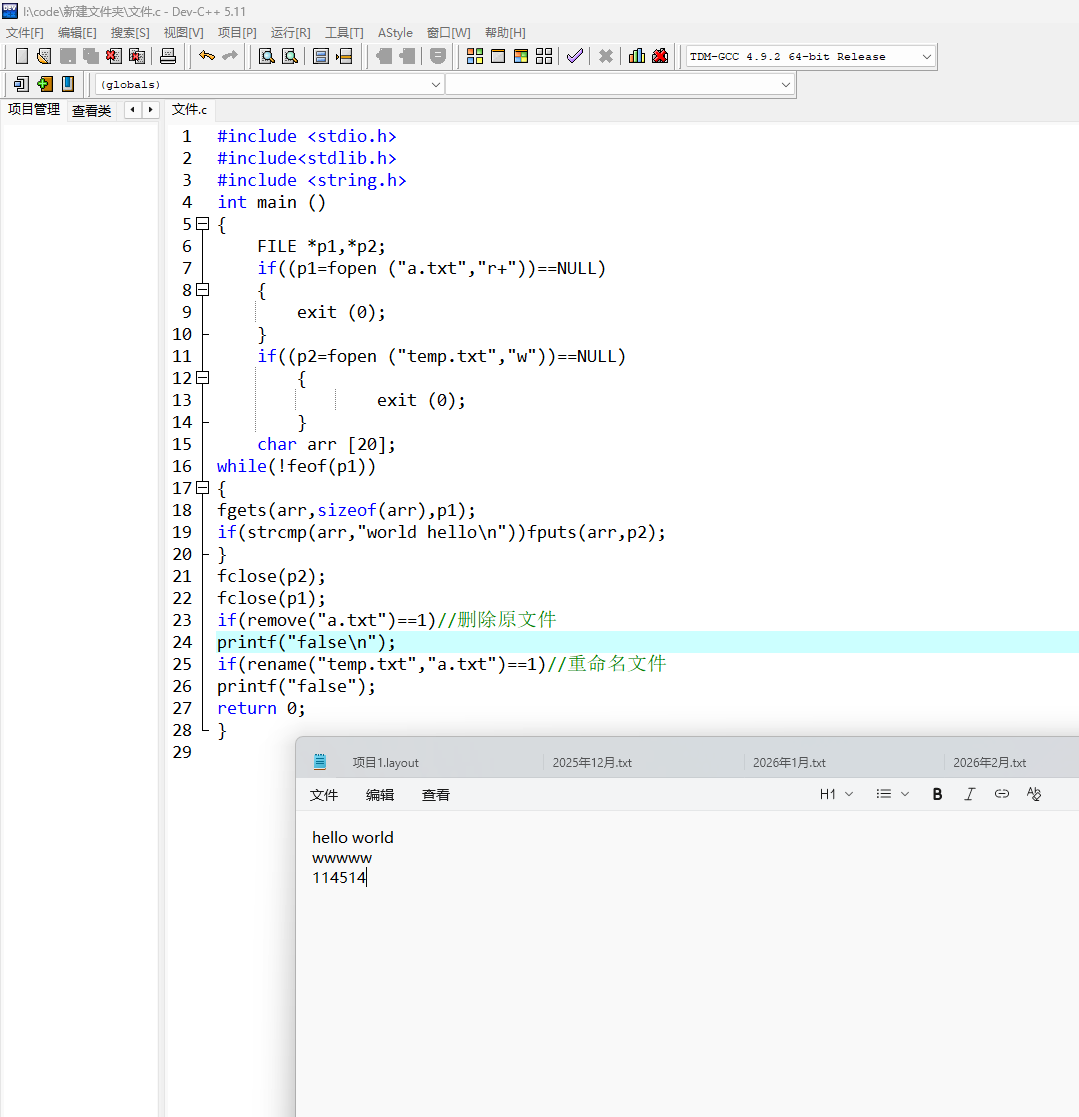Click Delete profiling information icon
Screen dimensions: 1079x1117
(x=660, y=56)
